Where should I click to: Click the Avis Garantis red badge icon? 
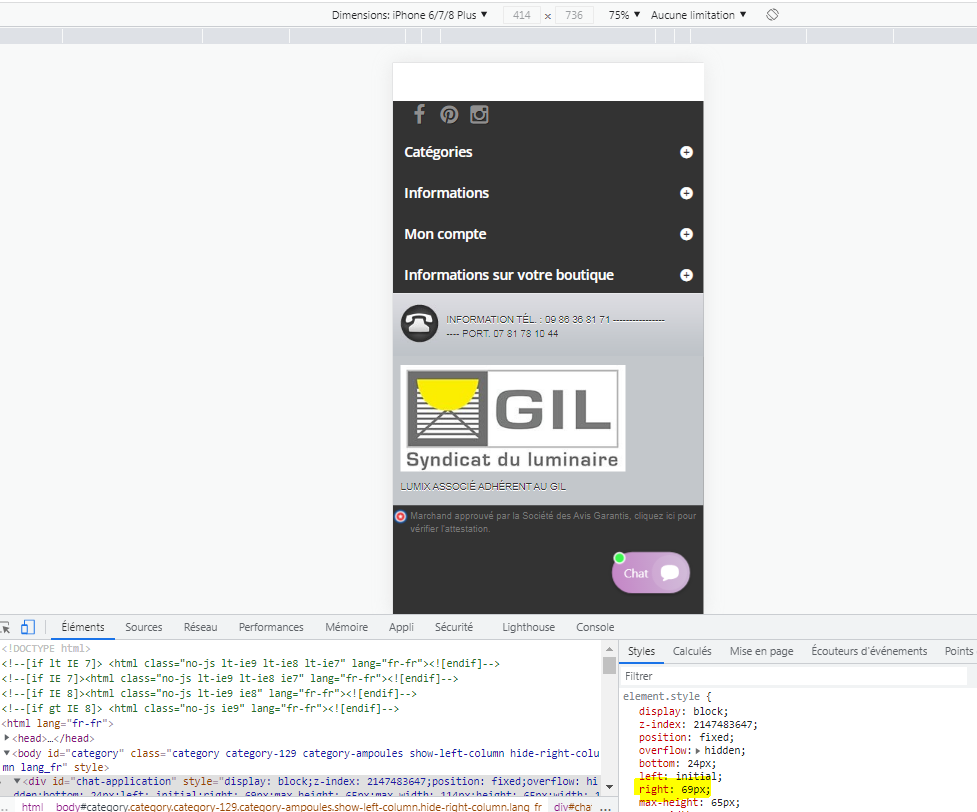click(x=401, y=517)
